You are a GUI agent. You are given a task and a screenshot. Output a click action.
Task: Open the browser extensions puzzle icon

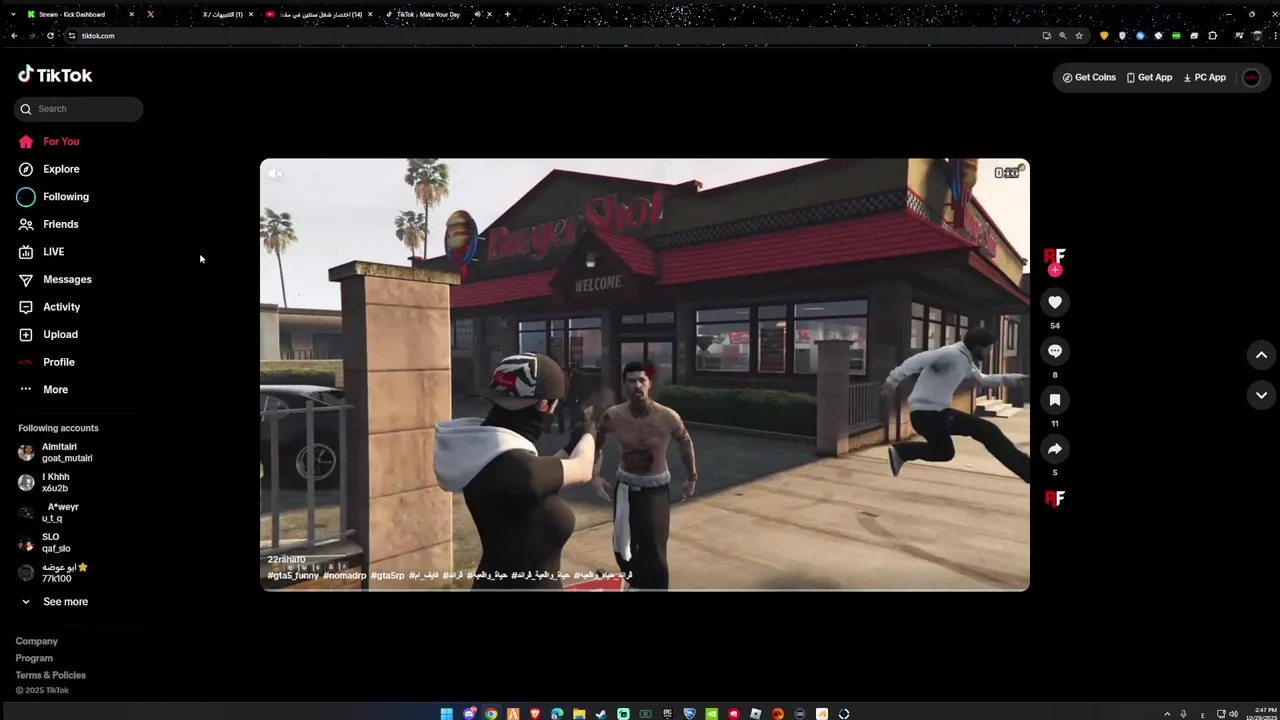pos(1213,36)
